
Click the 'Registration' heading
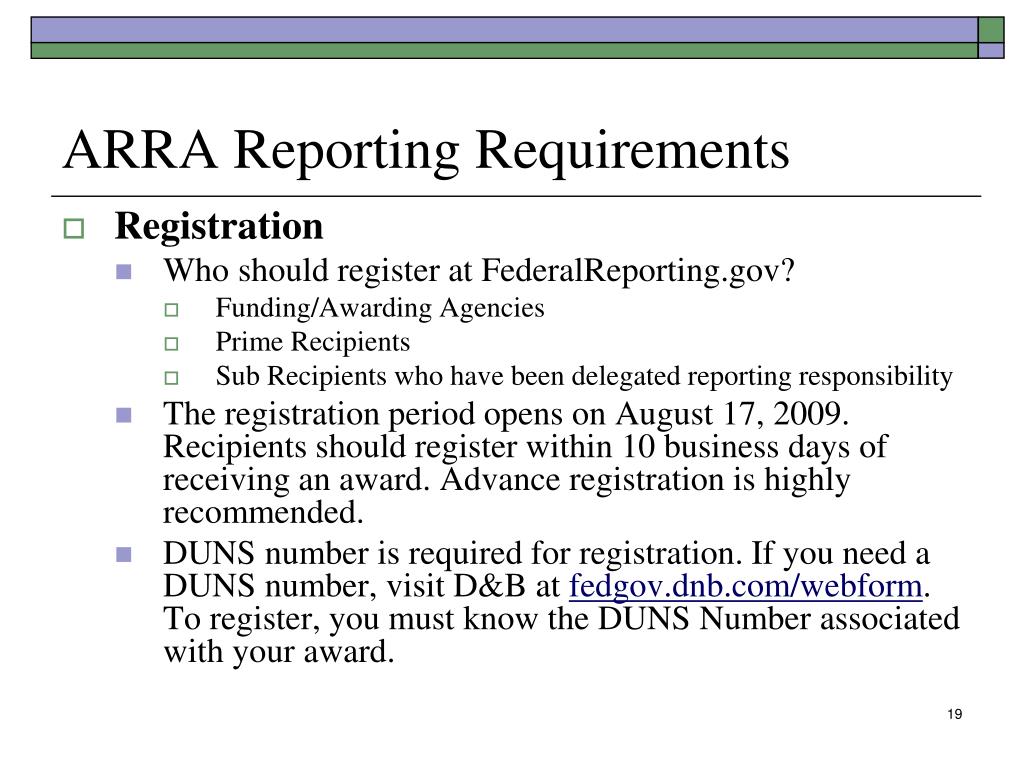click(x=219, y=227)
